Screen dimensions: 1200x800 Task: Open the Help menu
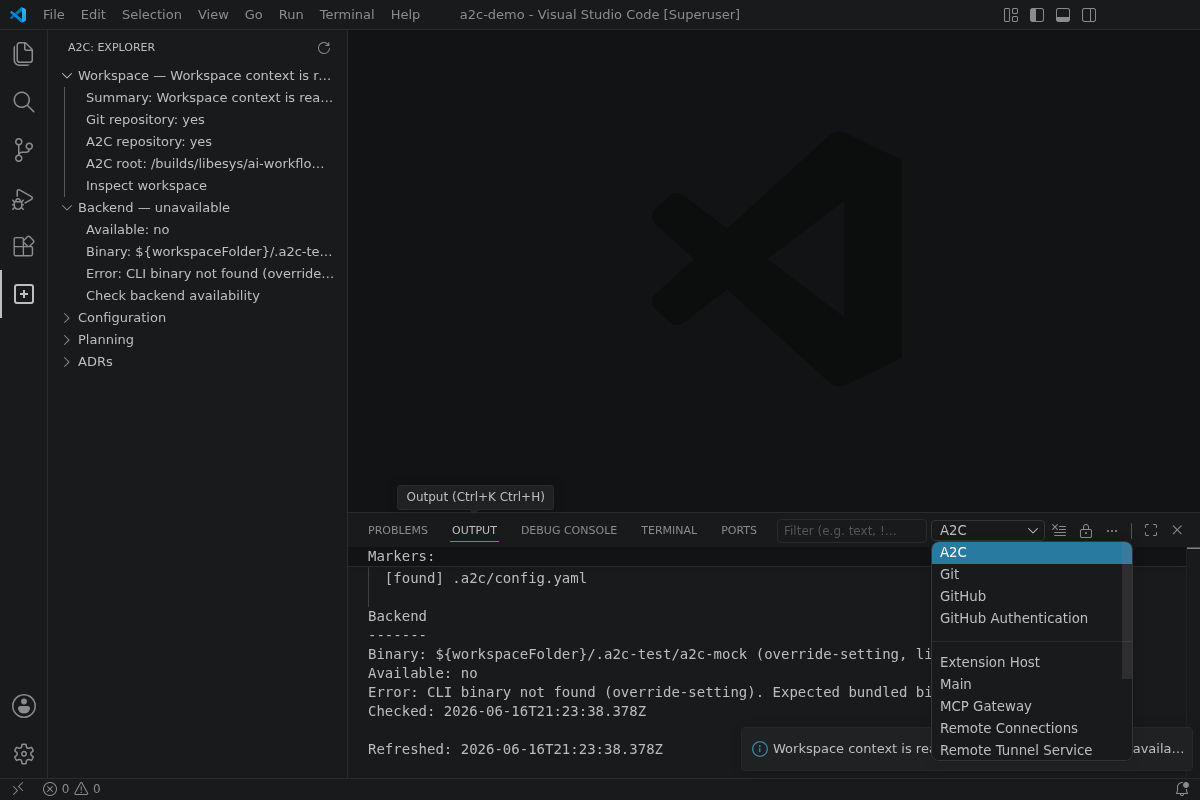point(405,15)
